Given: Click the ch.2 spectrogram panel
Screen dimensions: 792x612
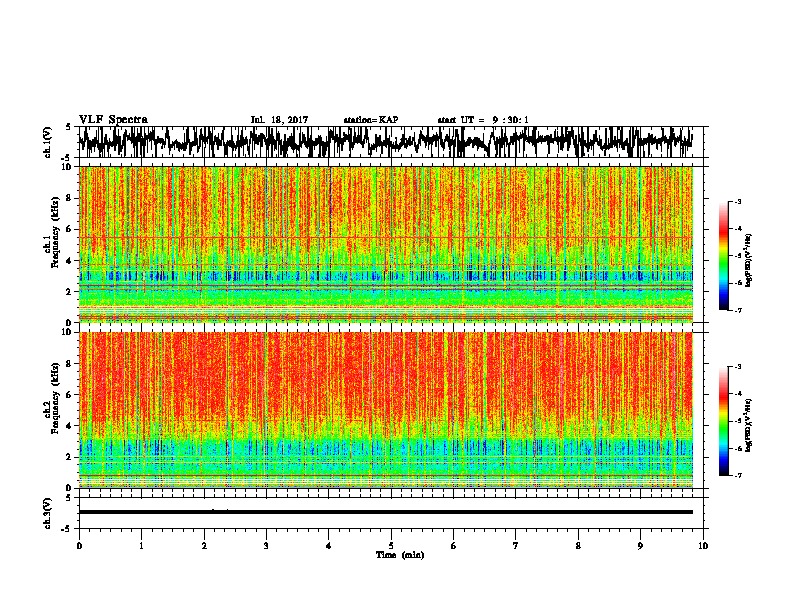Looking at the screenshot, I should pyautogui.click(x=386, y=410).
